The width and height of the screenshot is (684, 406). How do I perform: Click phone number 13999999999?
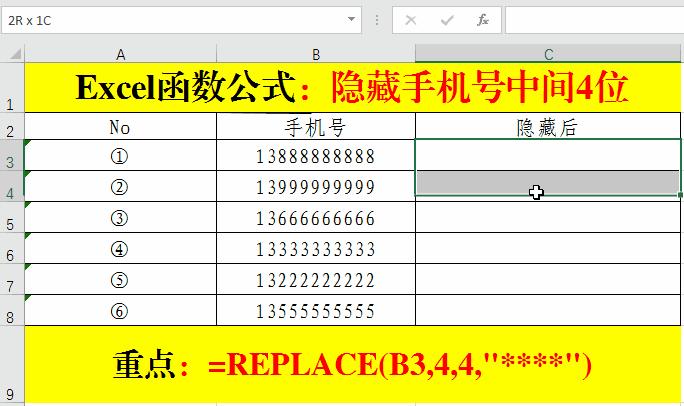tap(316, 186)
